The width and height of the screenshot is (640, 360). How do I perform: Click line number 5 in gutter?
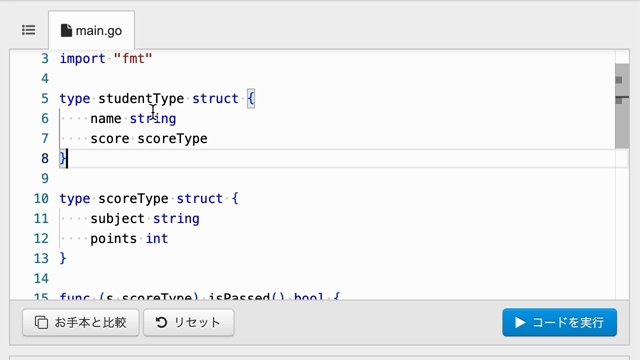click(44, 98)
